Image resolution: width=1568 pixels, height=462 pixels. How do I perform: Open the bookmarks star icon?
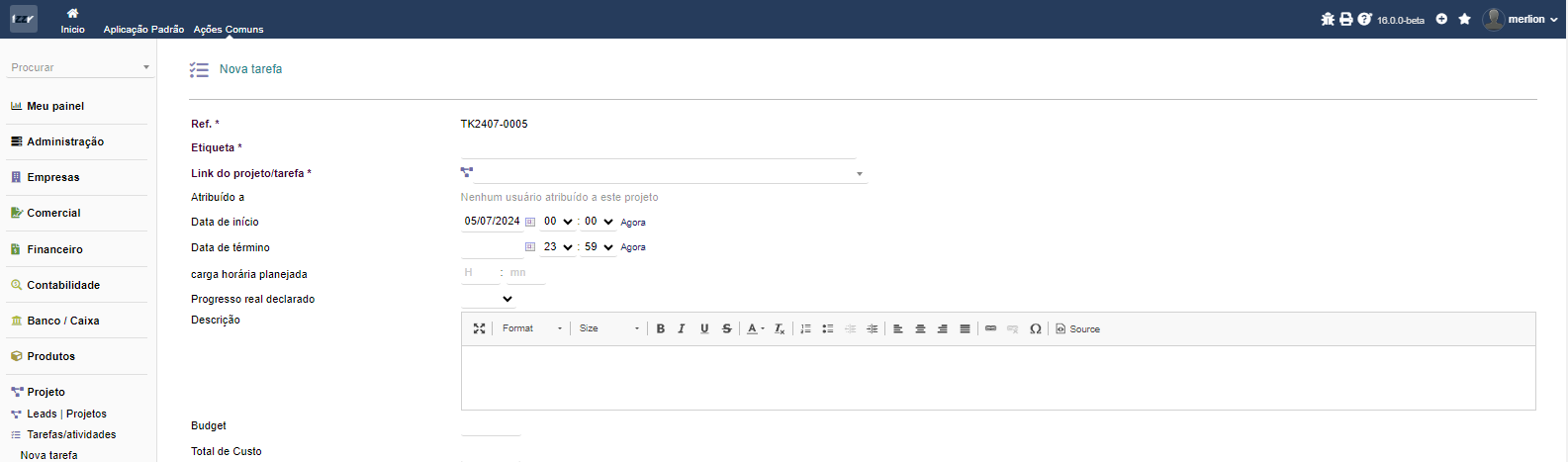(x=1464, y=19)
